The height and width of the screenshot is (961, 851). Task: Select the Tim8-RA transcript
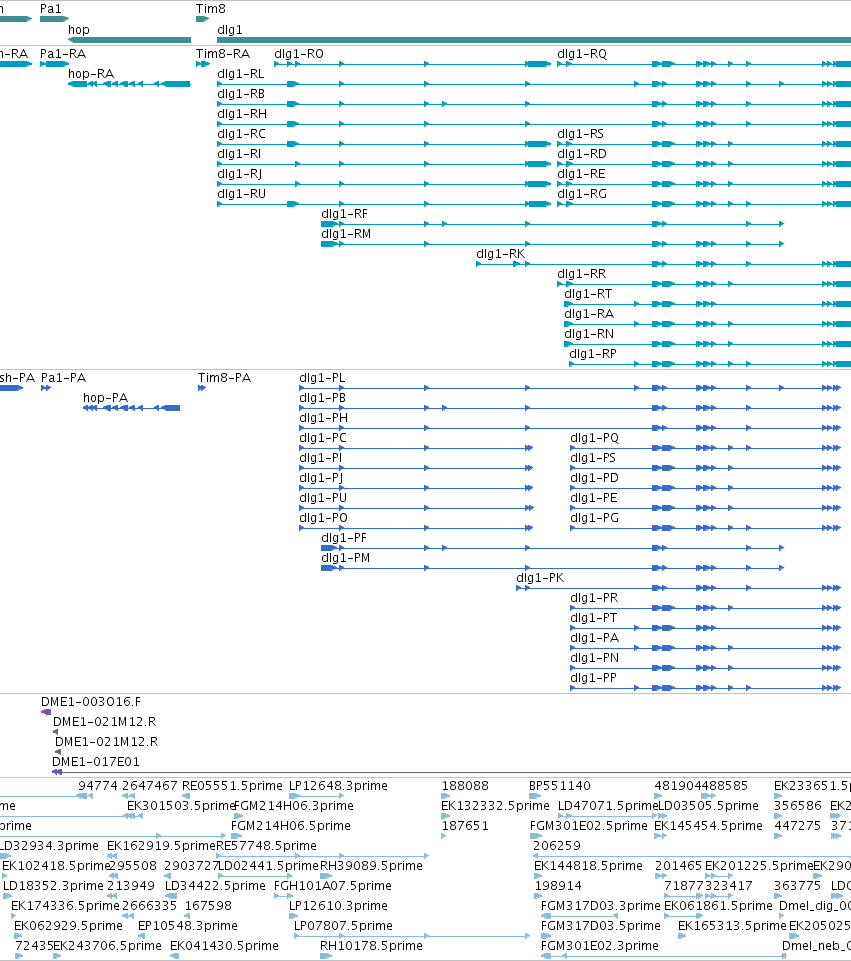[x=203, y=64]
